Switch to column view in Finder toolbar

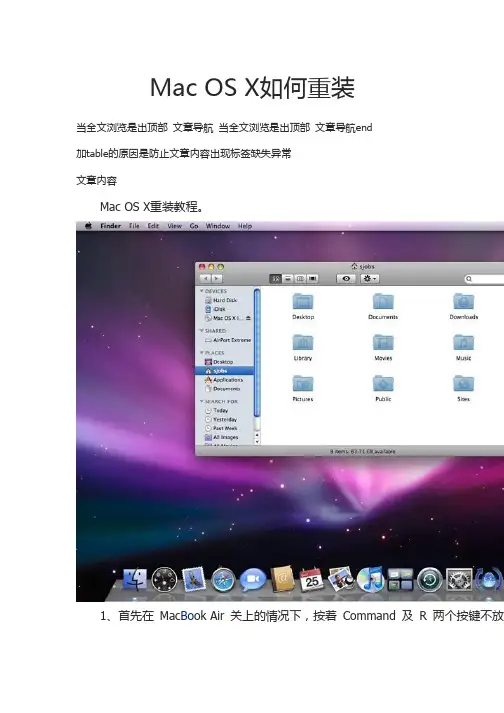(x=300, y=278)
